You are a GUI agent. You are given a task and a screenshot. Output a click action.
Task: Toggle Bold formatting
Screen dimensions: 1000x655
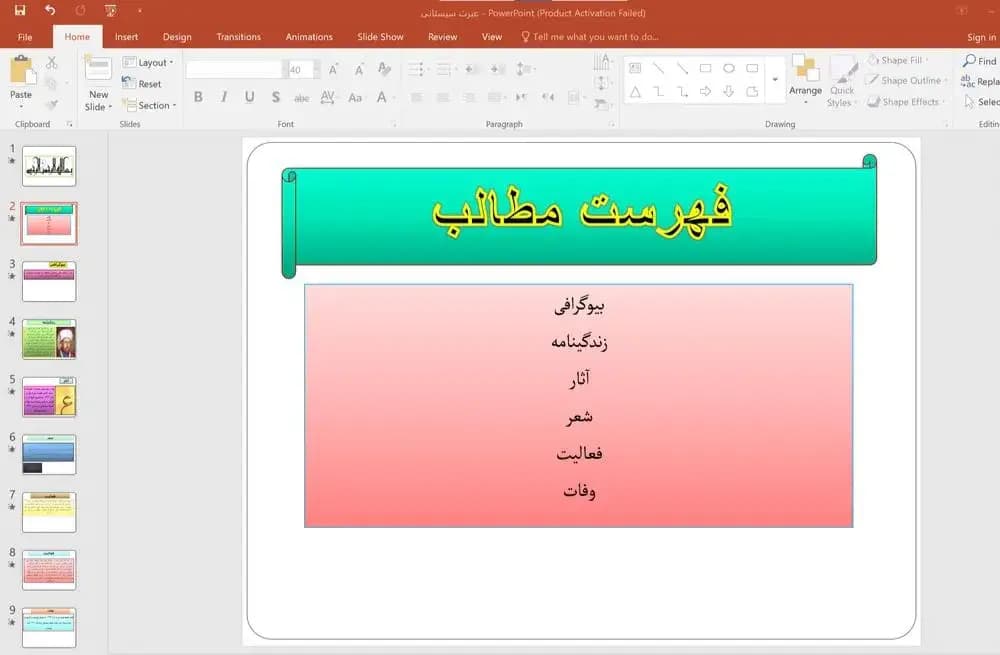198,97
